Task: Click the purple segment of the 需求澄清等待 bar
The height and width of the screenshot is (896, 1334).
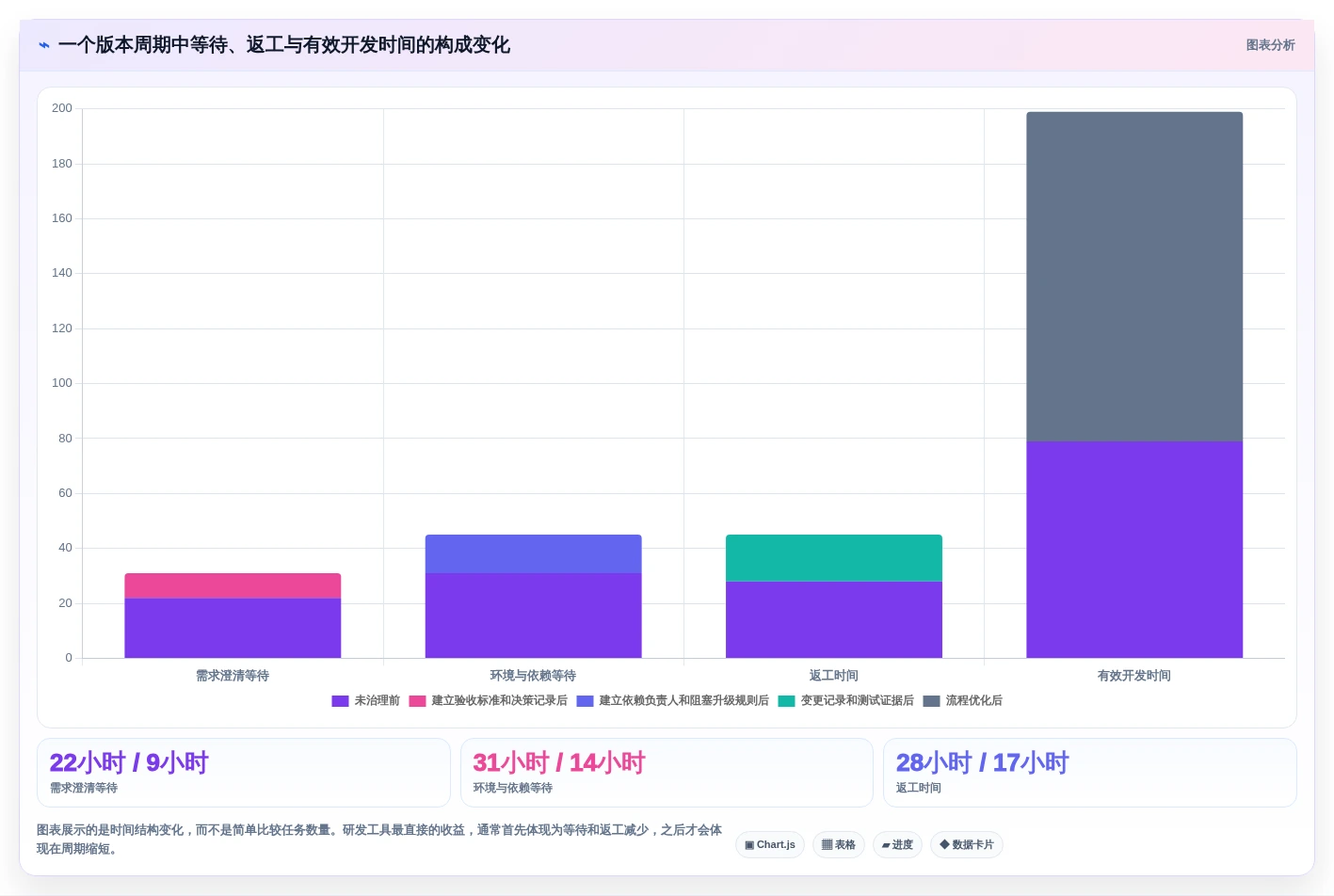Action: point(233,628)
